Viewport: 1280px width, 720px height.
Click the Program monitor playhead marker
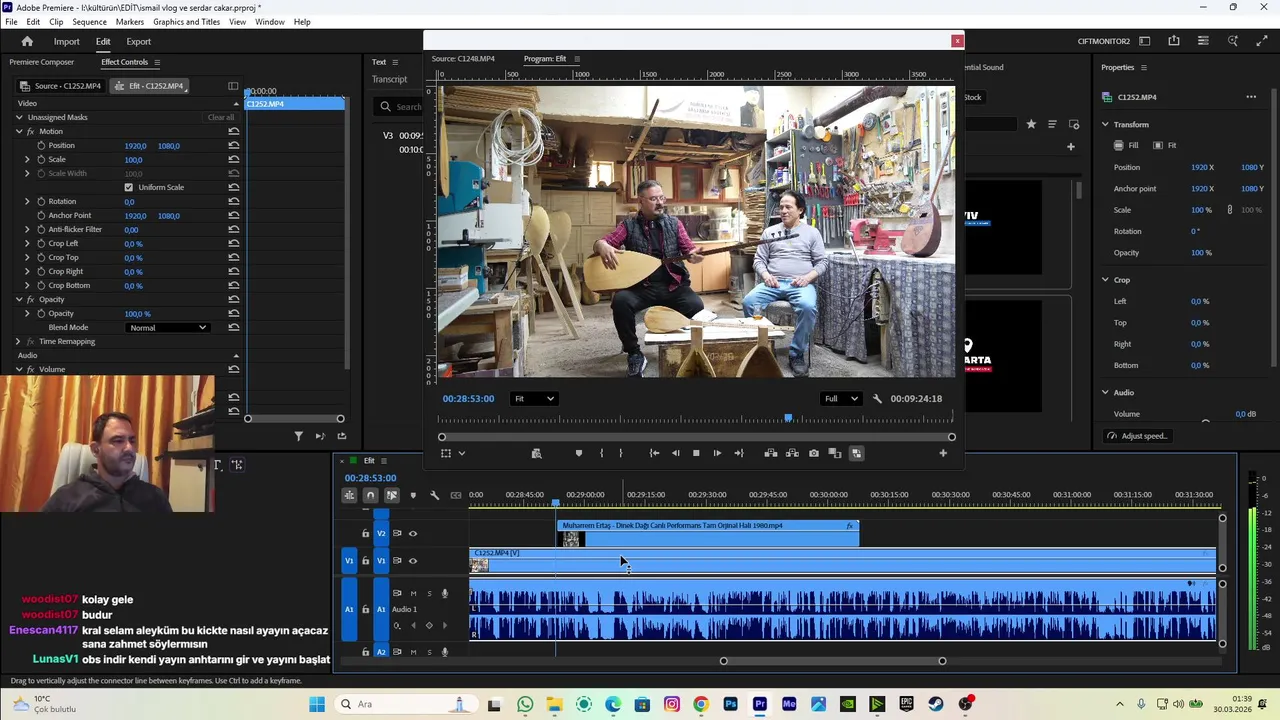coord(788,418)
